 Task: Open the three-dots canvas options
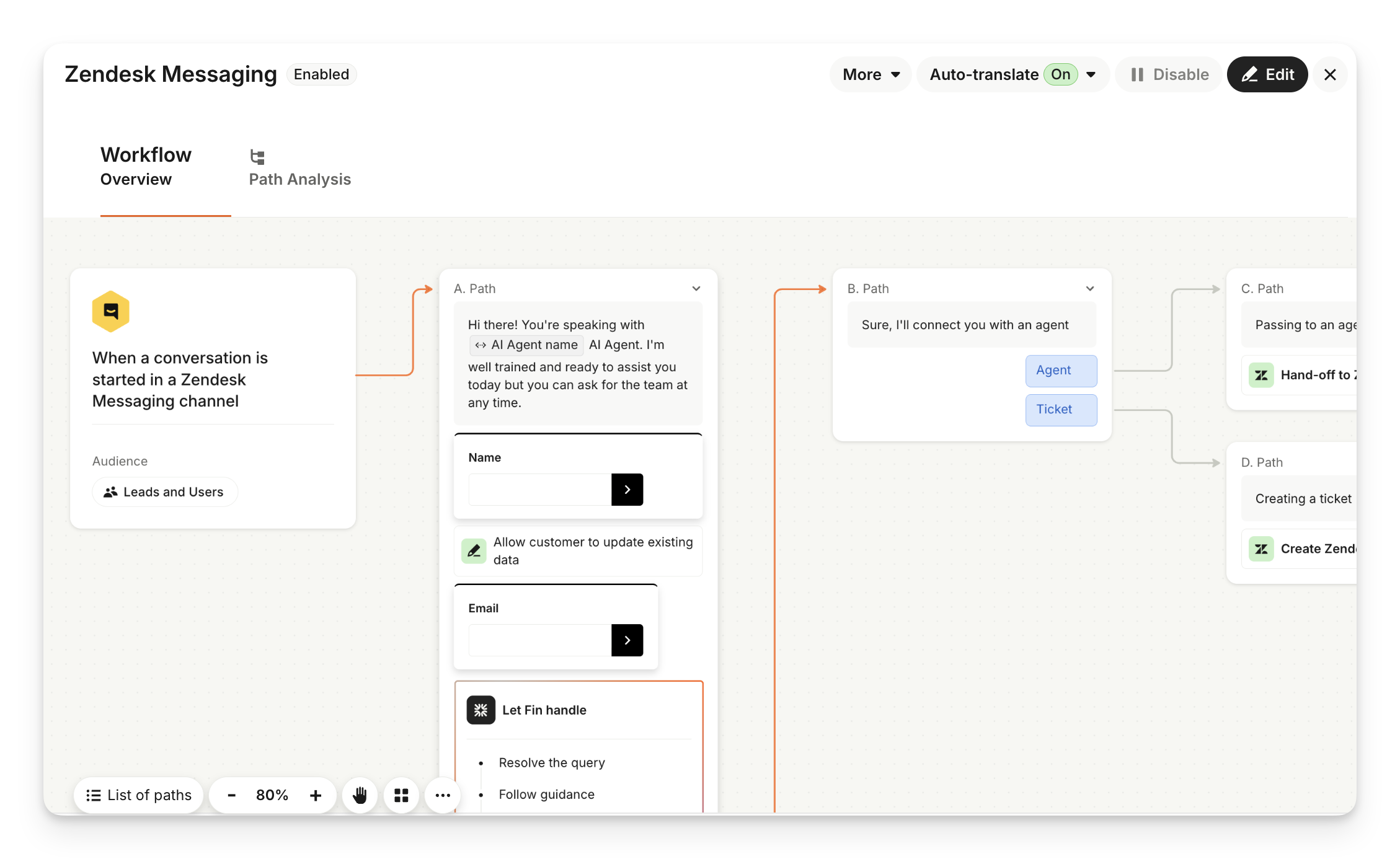[x=443, y=795]
